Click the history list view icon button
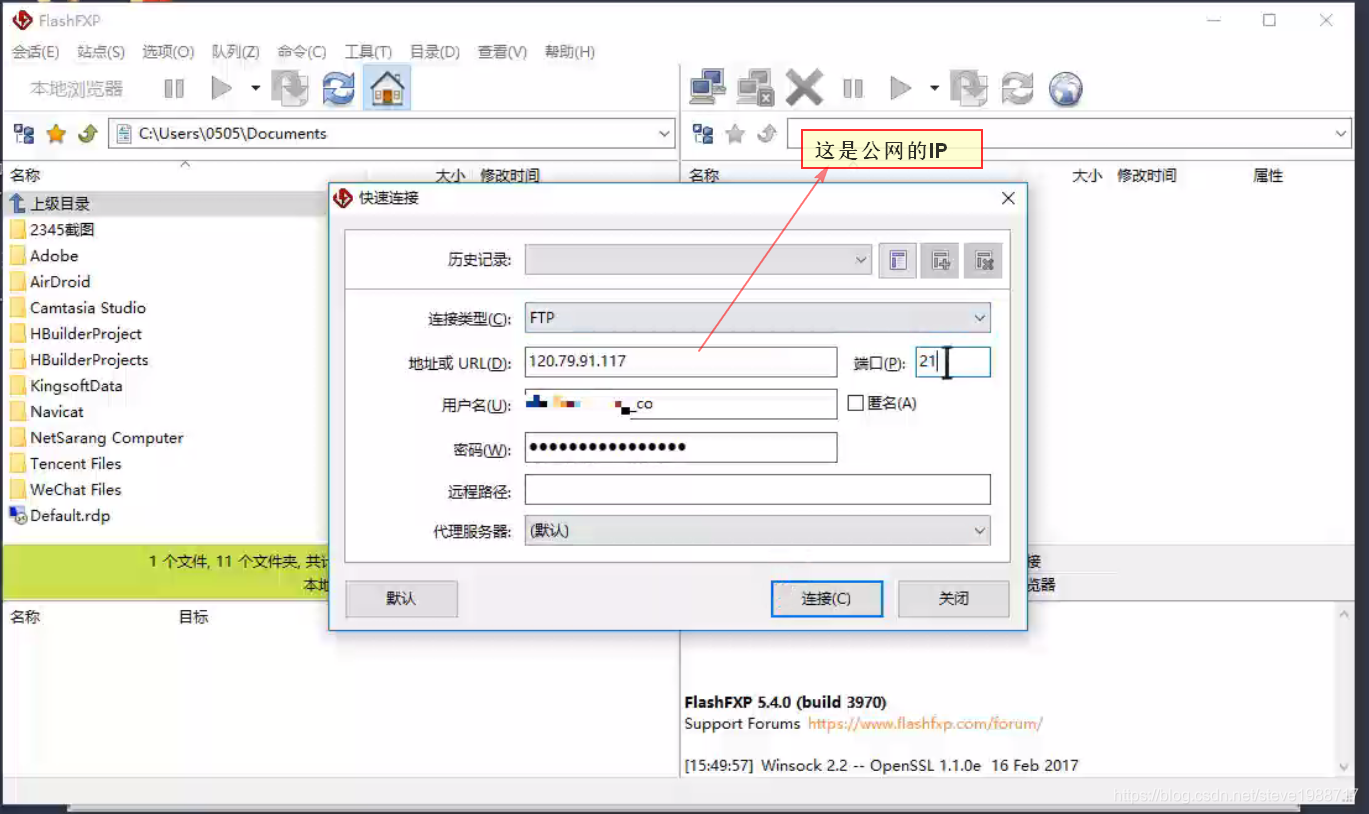1369x814 pixels. tap(898, 261)
